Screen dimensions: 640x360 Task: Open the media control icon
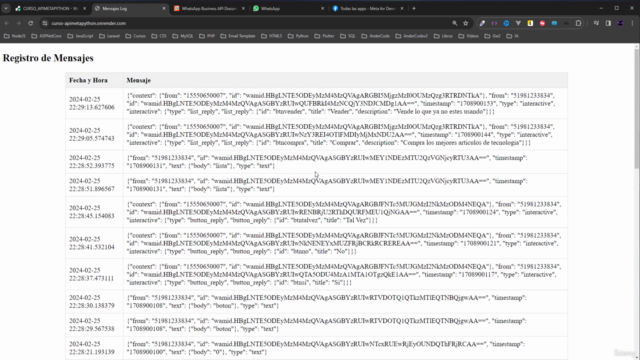pos(596,23)
